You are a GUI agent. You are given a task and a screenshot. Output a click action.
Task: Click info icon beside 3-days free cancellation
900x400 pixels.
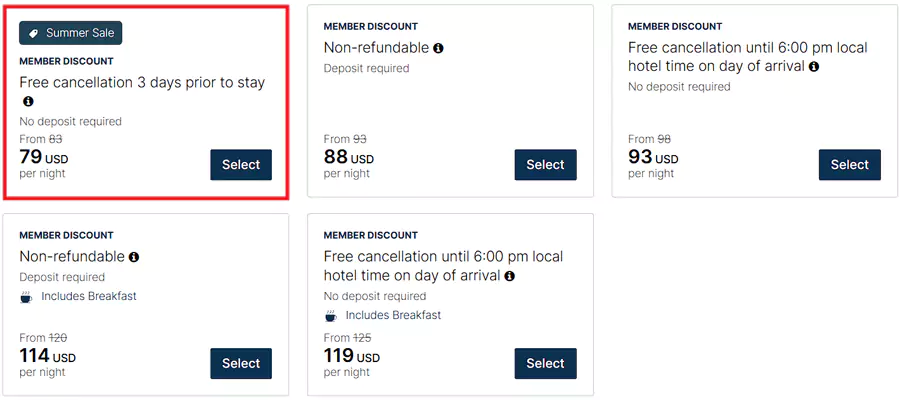click(28, 102)
